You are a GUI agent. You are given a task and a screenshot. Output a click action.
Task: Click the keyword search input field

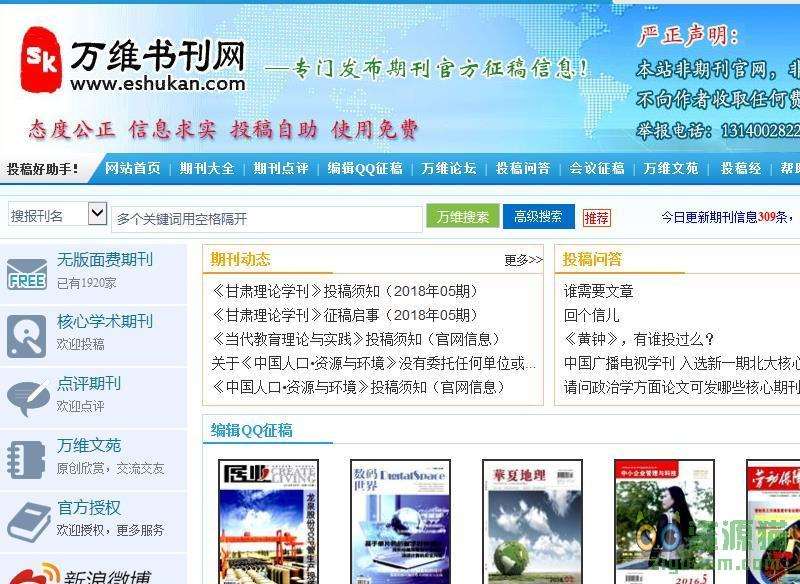pyautogui.click(x=267, y=219)
